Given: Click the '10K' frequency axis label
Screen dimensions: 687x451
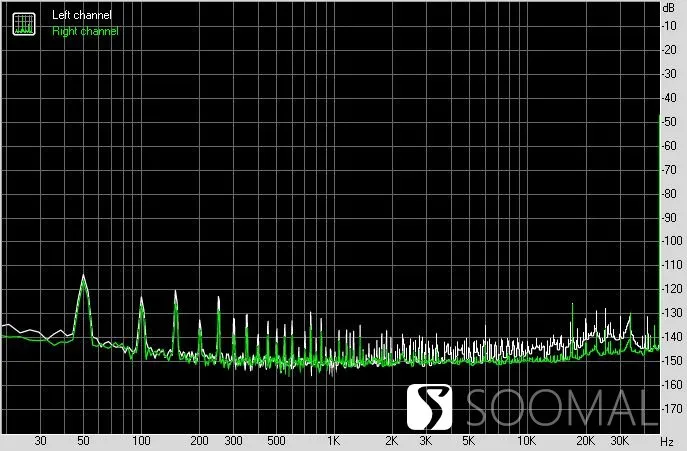Looking at the screenshot, I should click(x=526, y=440).
